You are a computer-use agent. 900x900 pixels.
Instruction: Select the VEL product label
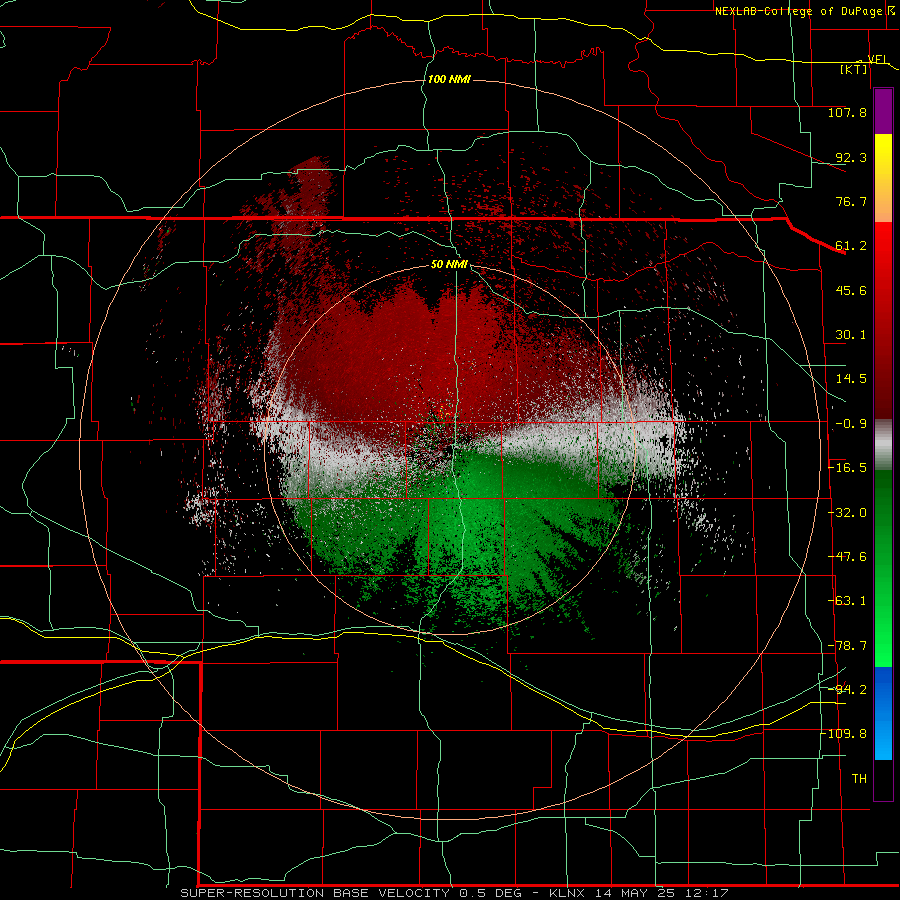pos(878,59)
